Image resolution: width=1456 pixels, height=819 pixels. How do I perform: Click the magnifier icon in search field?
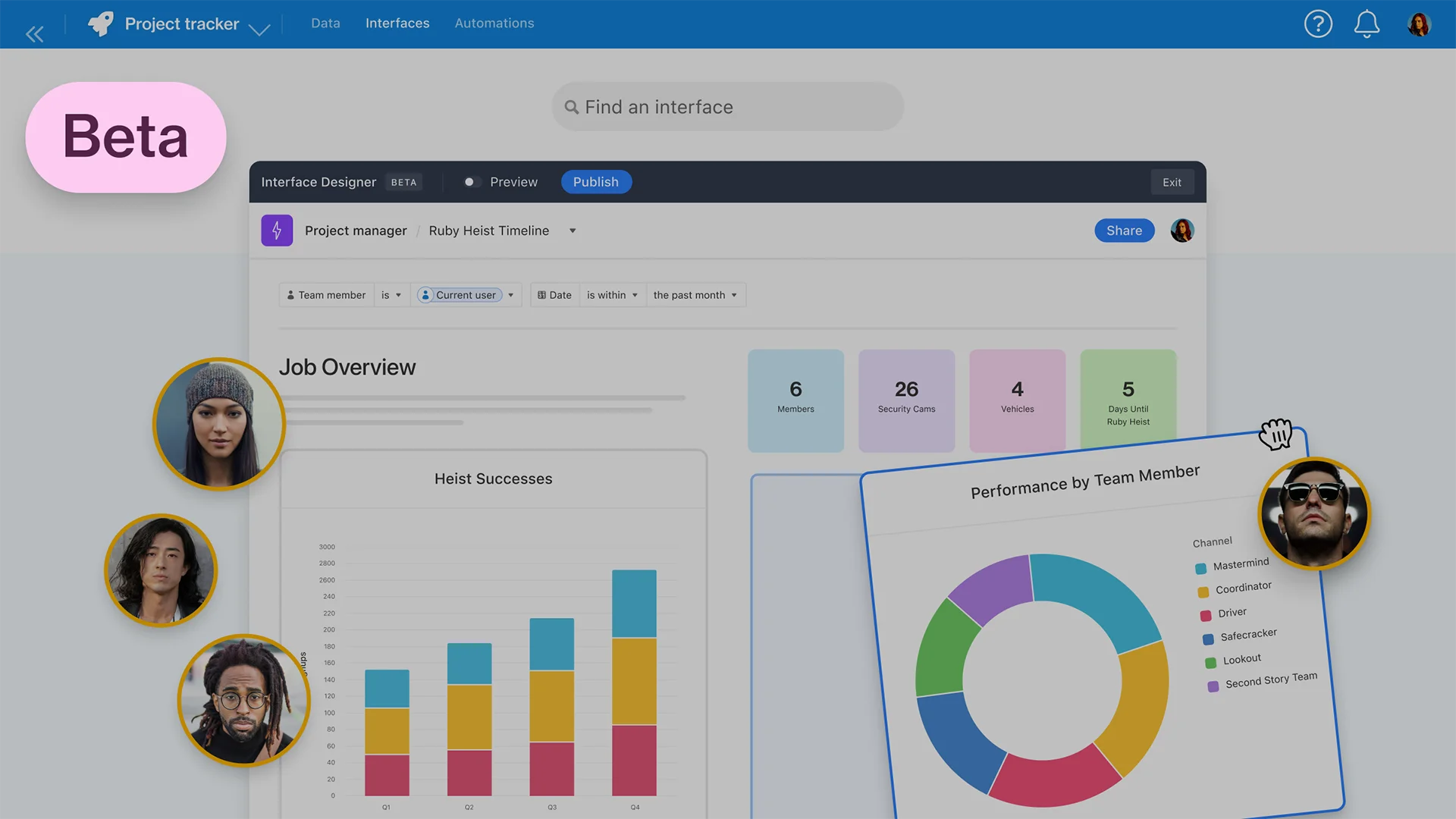click(572, 108)
